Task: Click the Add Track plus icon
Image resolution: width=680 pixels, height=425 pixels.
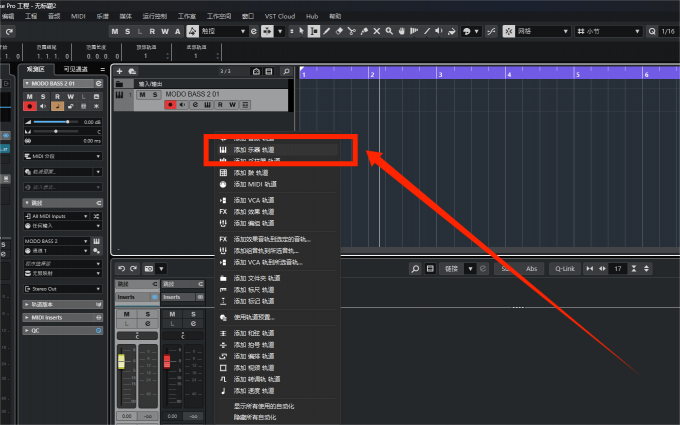Action: pyautogui.click(x=120, y=71)
